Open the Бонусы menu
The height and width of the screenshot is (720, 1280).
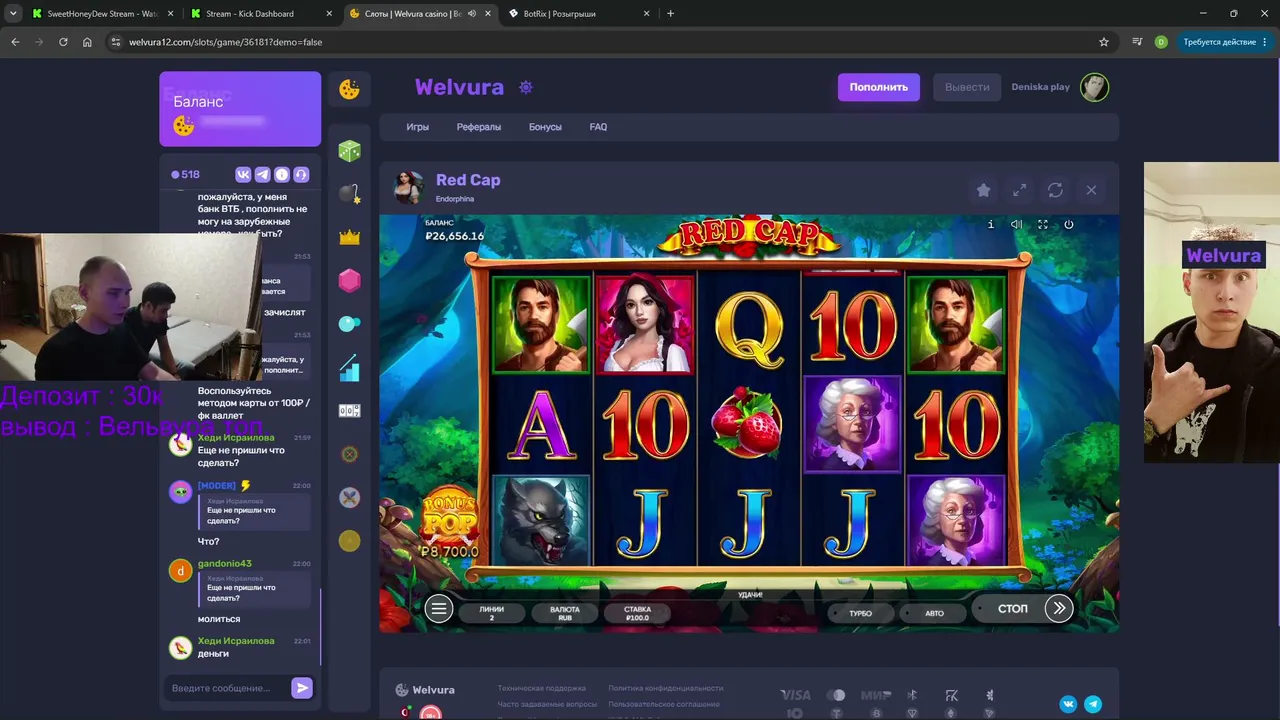(x=545, y=127)
